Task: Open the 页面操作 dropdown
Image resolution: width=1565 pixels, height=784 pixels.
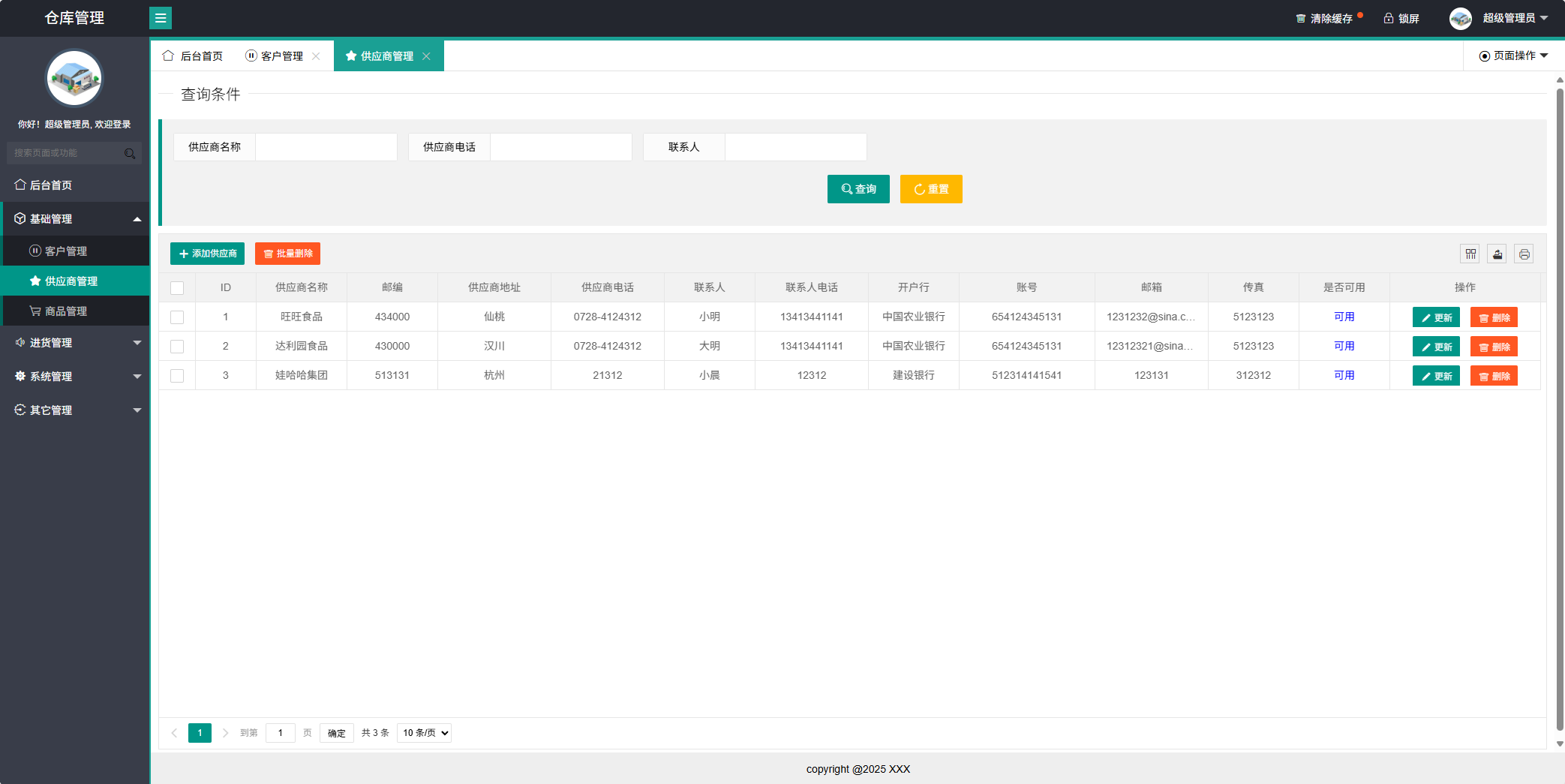Action: coord(1514,56)
